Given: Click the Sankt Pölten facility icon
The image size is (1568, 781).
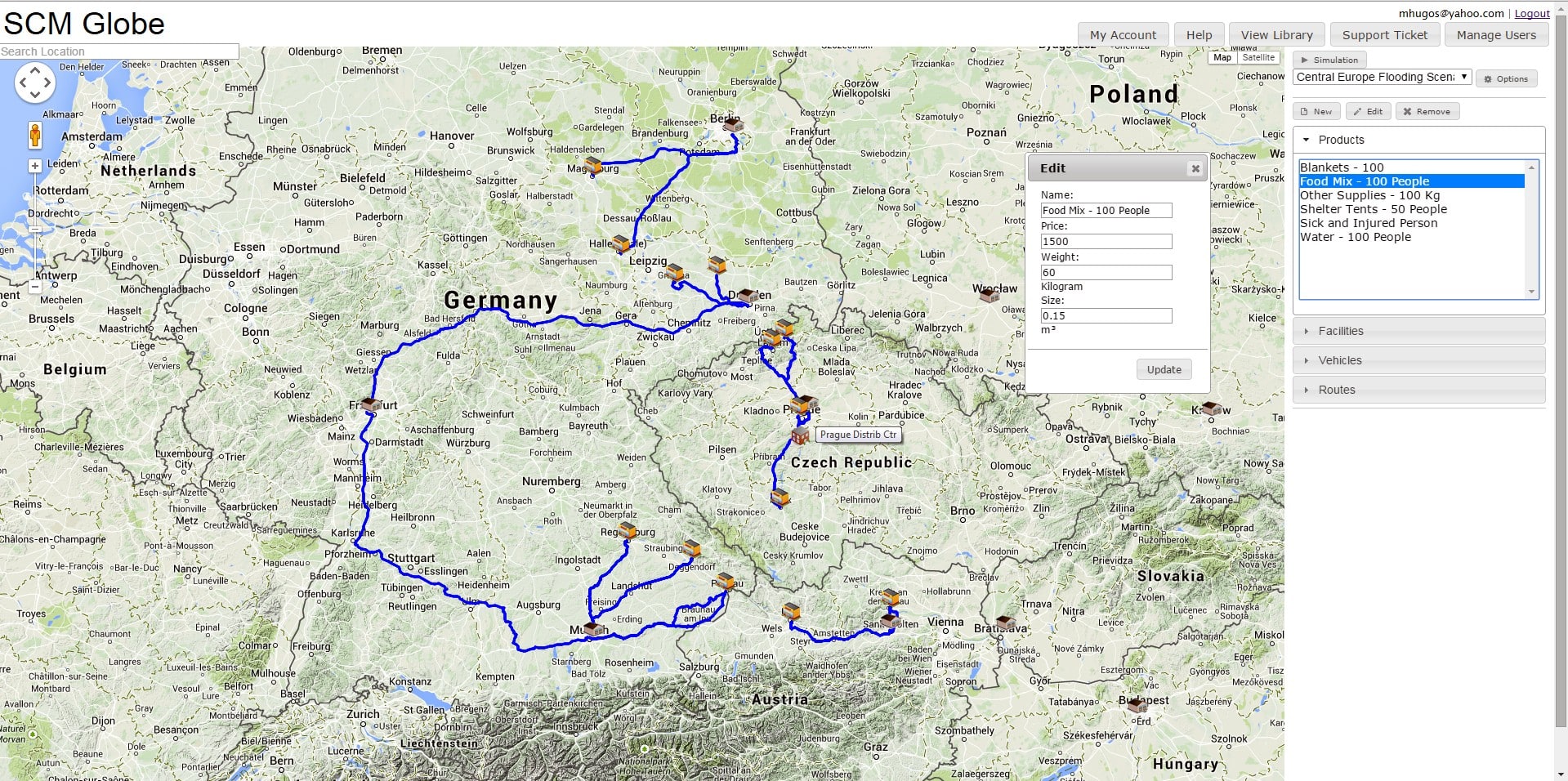Looking at the screenshot, I should (890, 622).
